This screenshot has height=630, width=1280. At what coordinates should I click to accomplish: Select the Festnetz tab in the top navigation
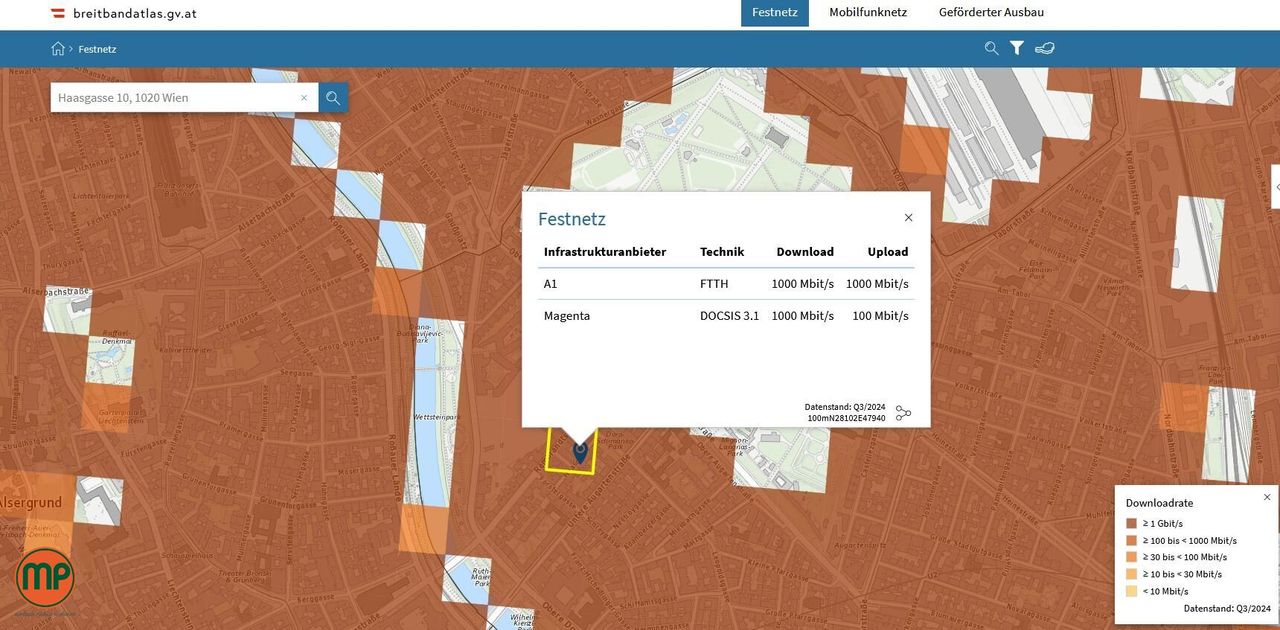(774, 13)
